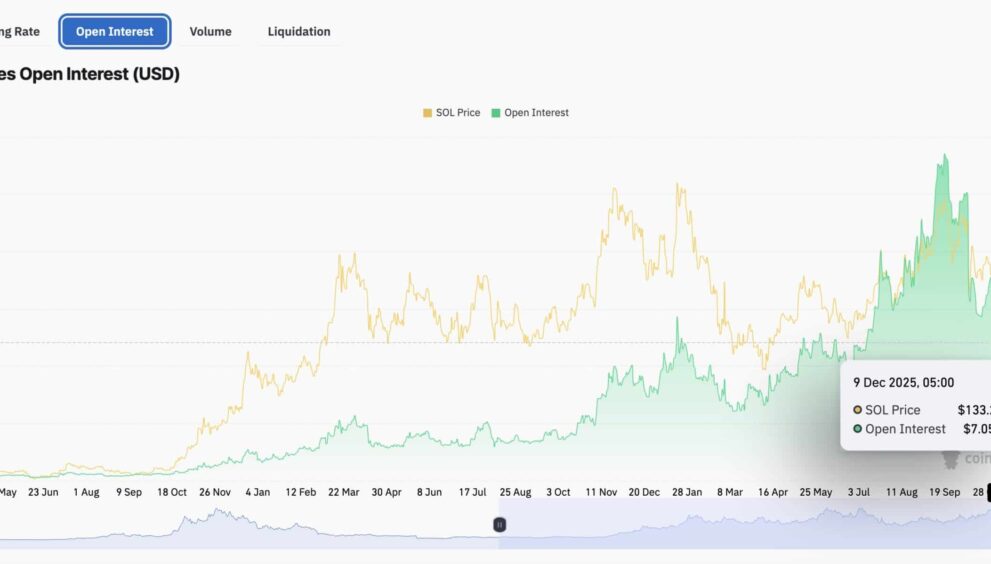Select the Open Interest tab
Screen dimensions: 991x564
click(115, 31)
